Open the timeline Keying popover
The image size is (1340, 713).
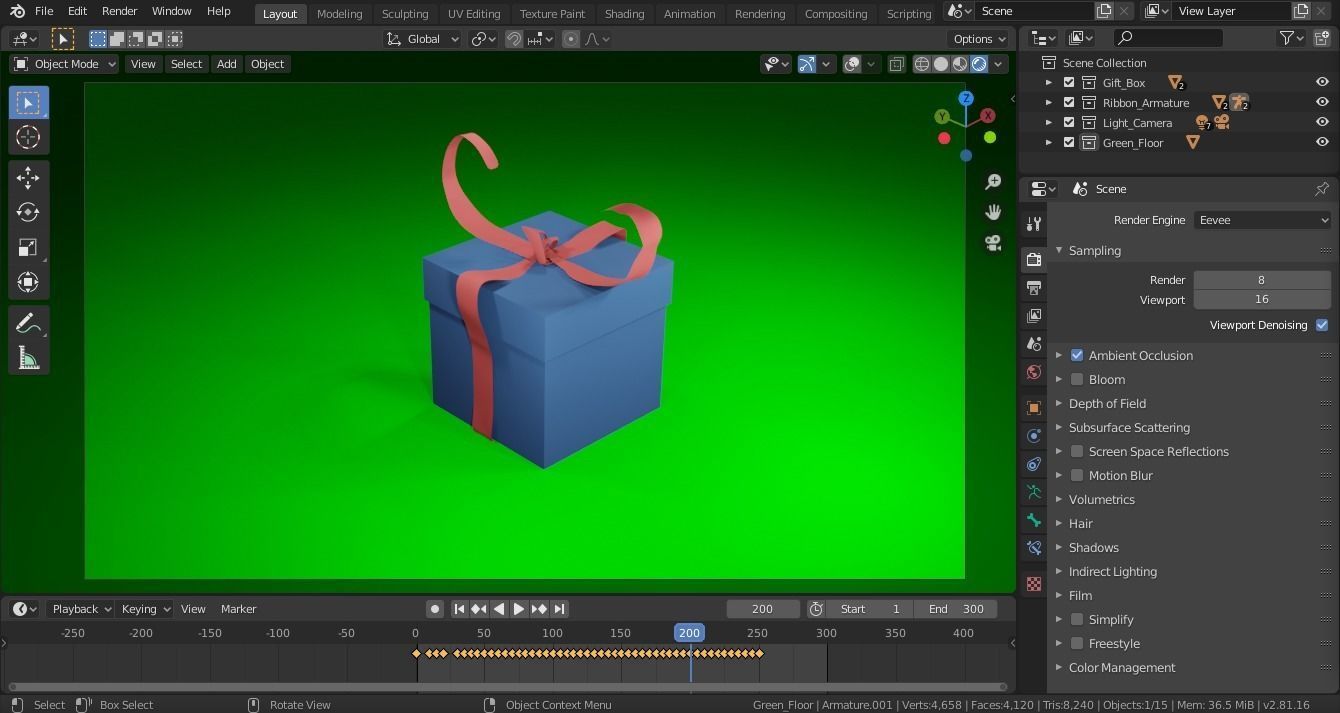(x=144, y=609)
